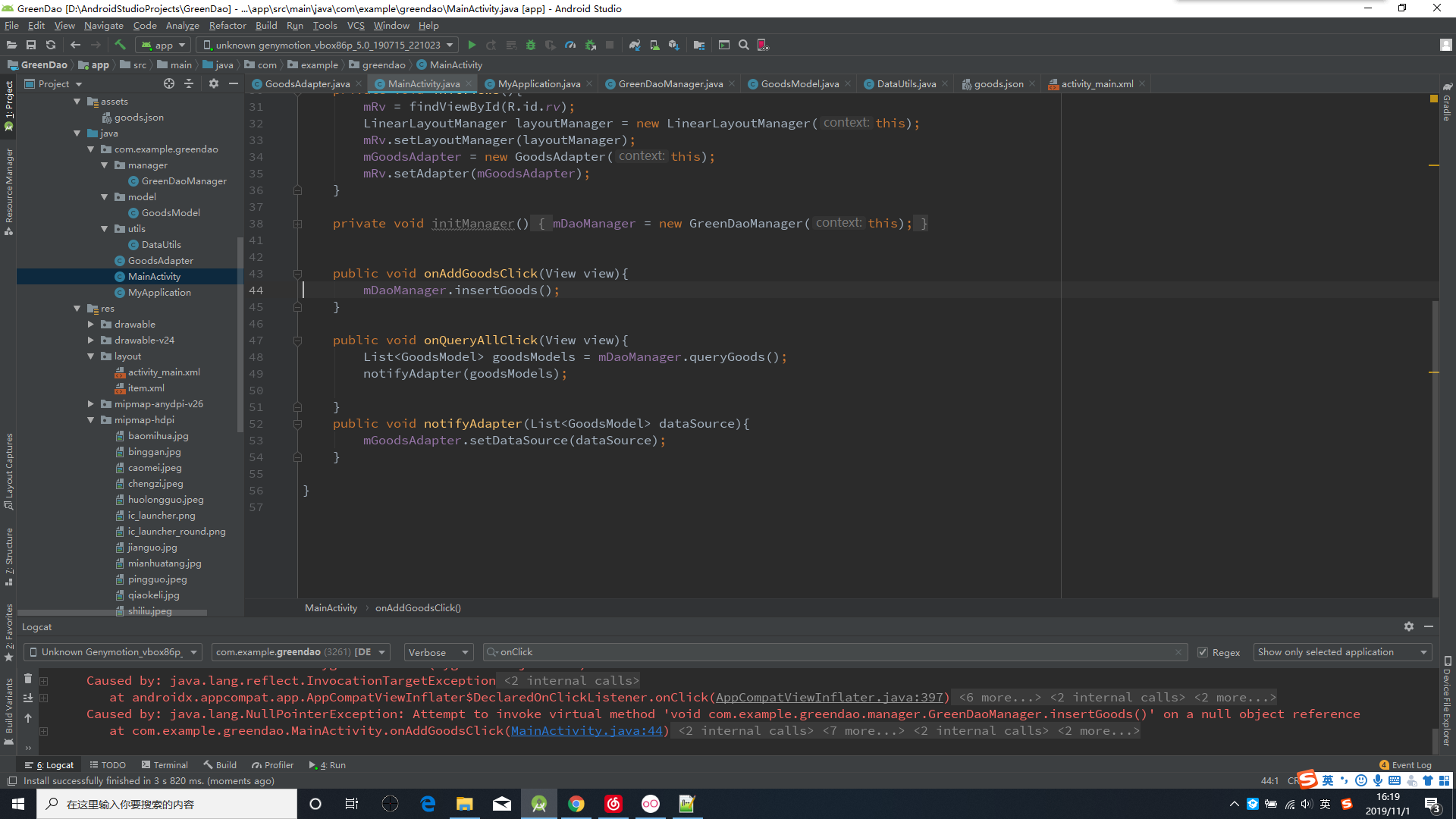The image size is (1456, 819).
Task: Open the MainActivity.java:44 stack trace link
Action: [587, 731]
